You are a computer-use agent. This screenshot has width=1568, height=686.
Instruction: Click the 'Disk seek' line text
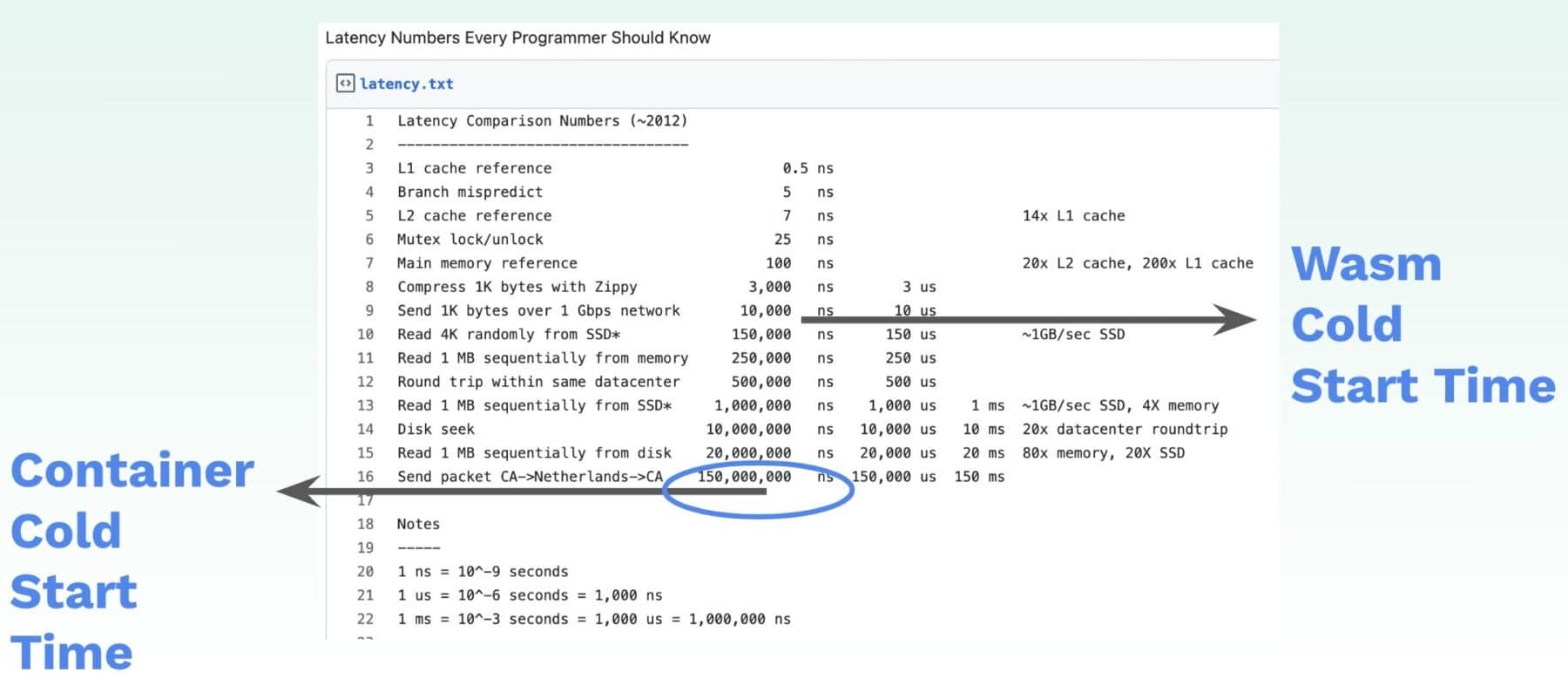click(436, 430)
